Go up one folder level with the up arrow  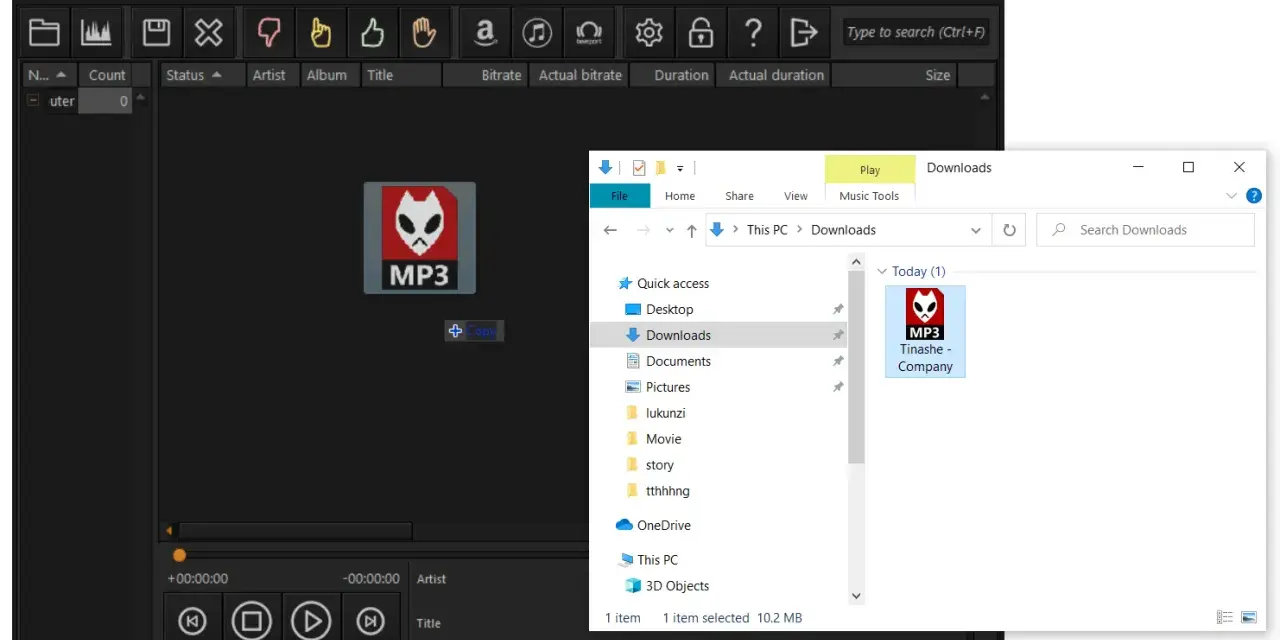tap(691, 231)
